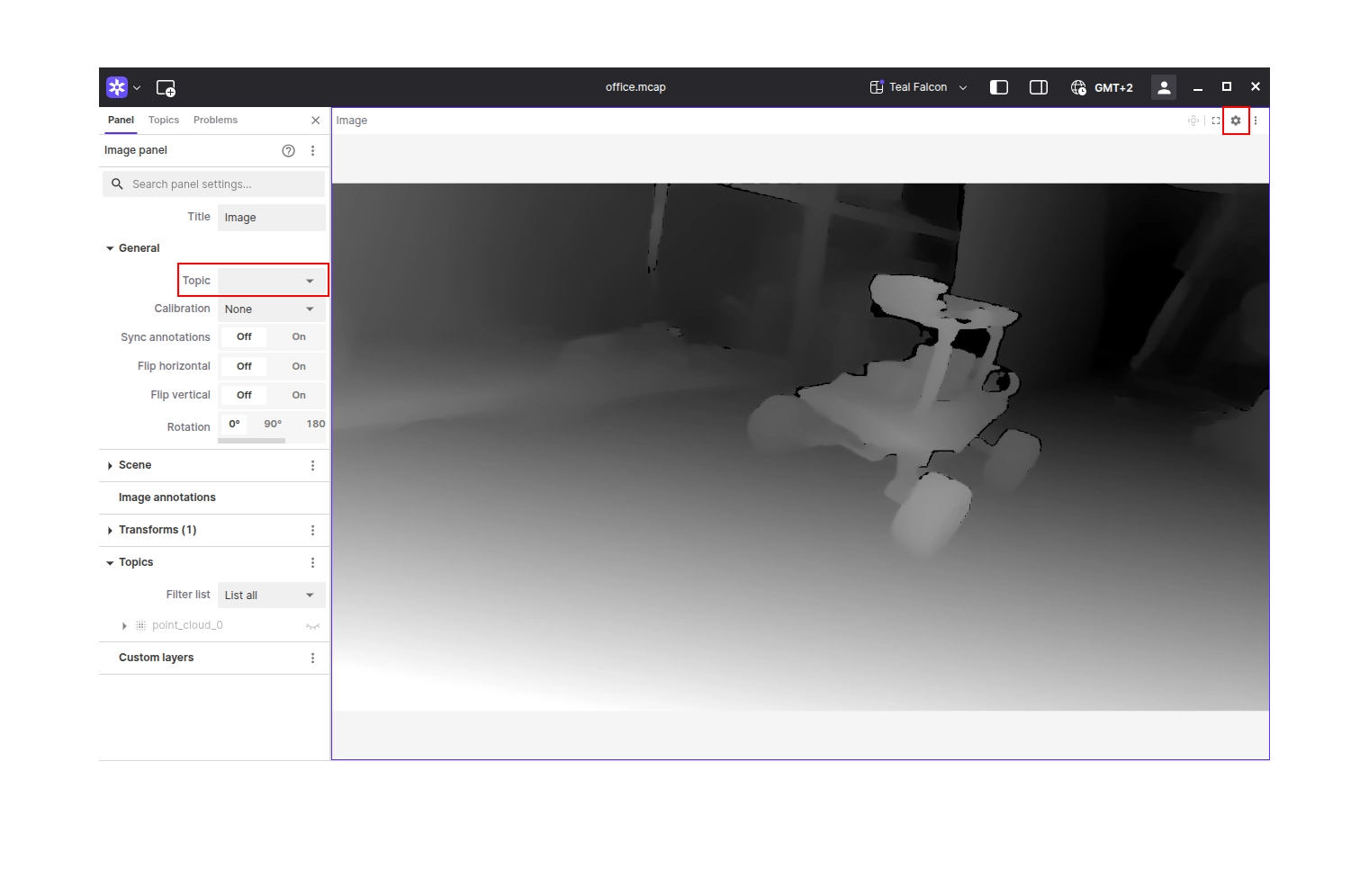Add a new panel using the add-panel icon
This screenshot has width=1369, height=896.
[166, 87]
